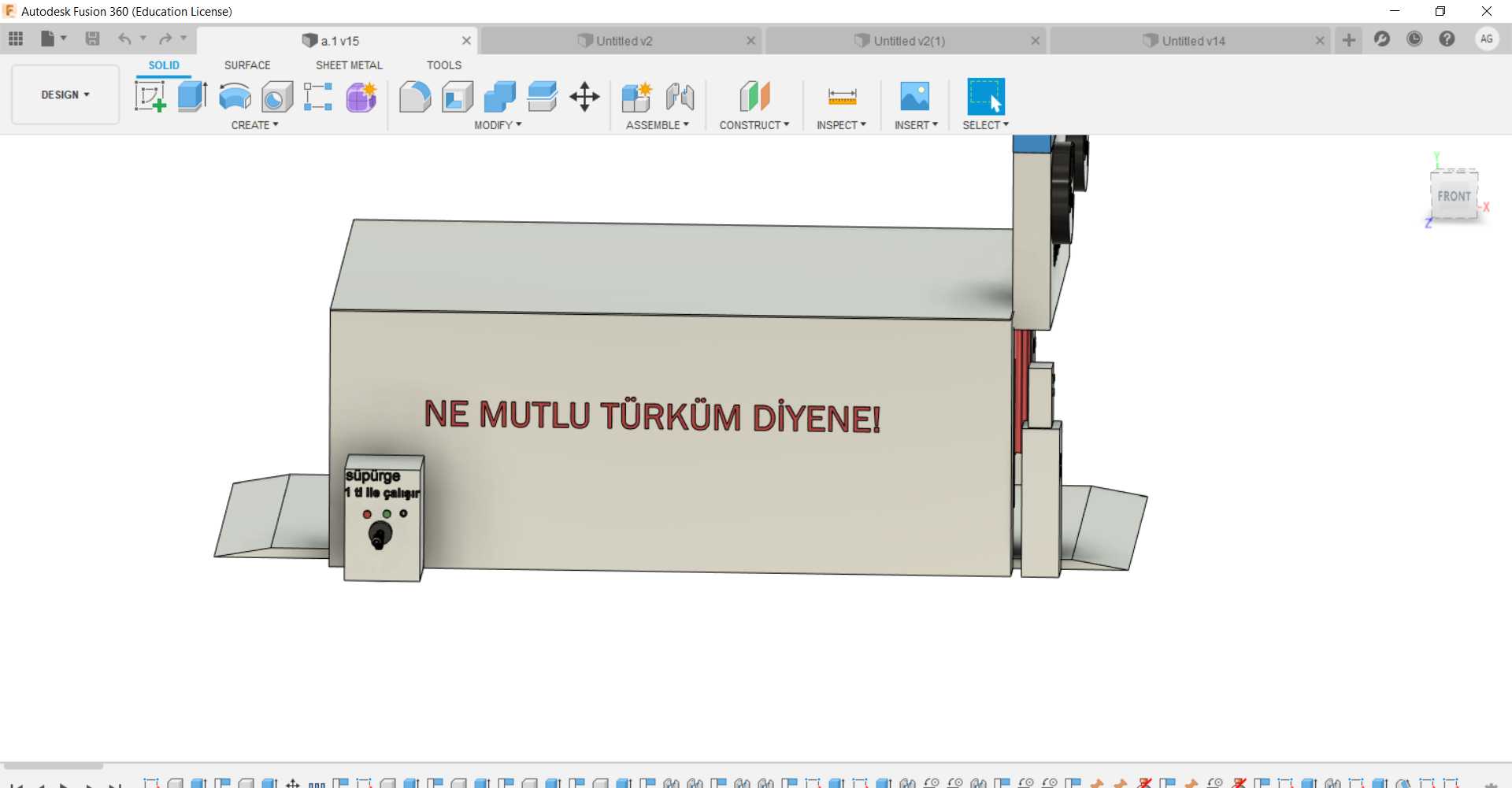Close the Untitled v14 tab
The width and height of the screenshot is (1512, 788).
(1320, 41)
